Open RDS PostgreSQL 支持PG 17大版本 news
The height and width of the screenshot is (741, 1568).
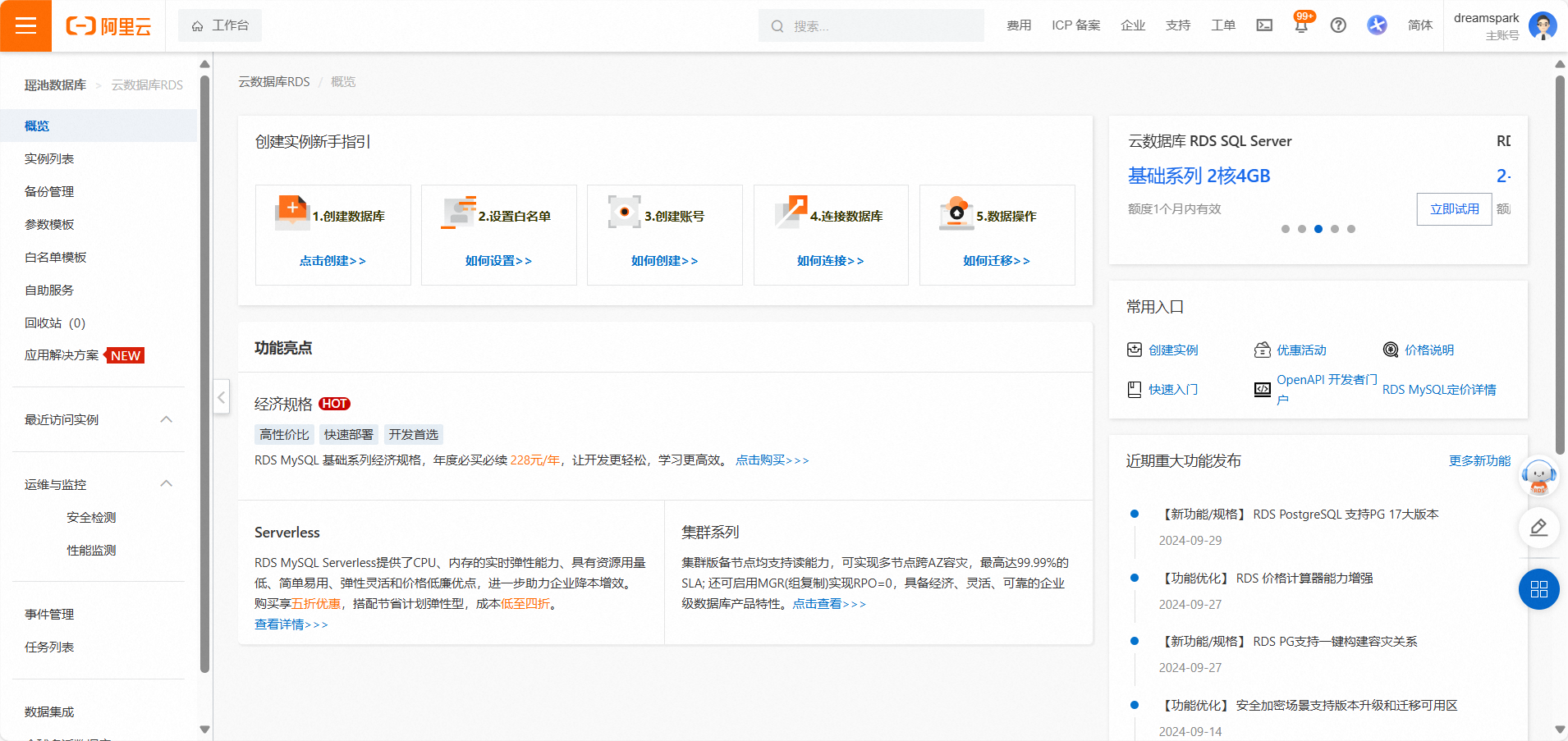click(1298, 515)
